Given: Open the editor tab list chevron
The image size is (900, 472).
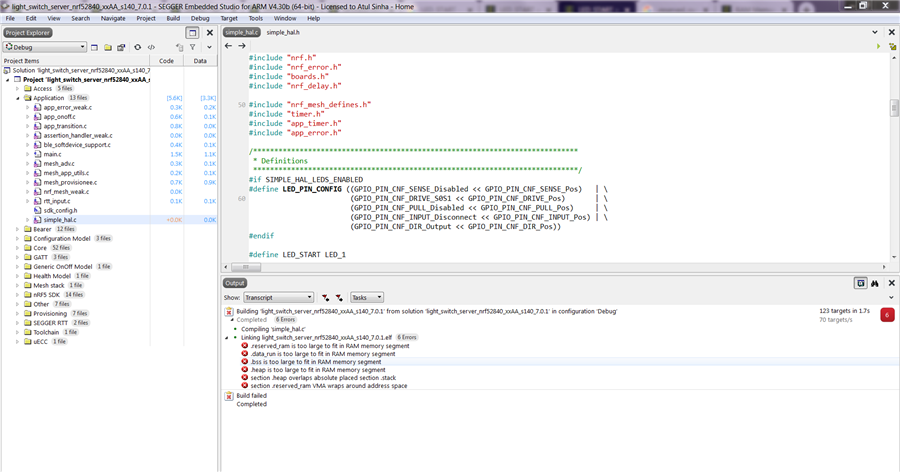Looking at the screenshot, I should point(875,32).
